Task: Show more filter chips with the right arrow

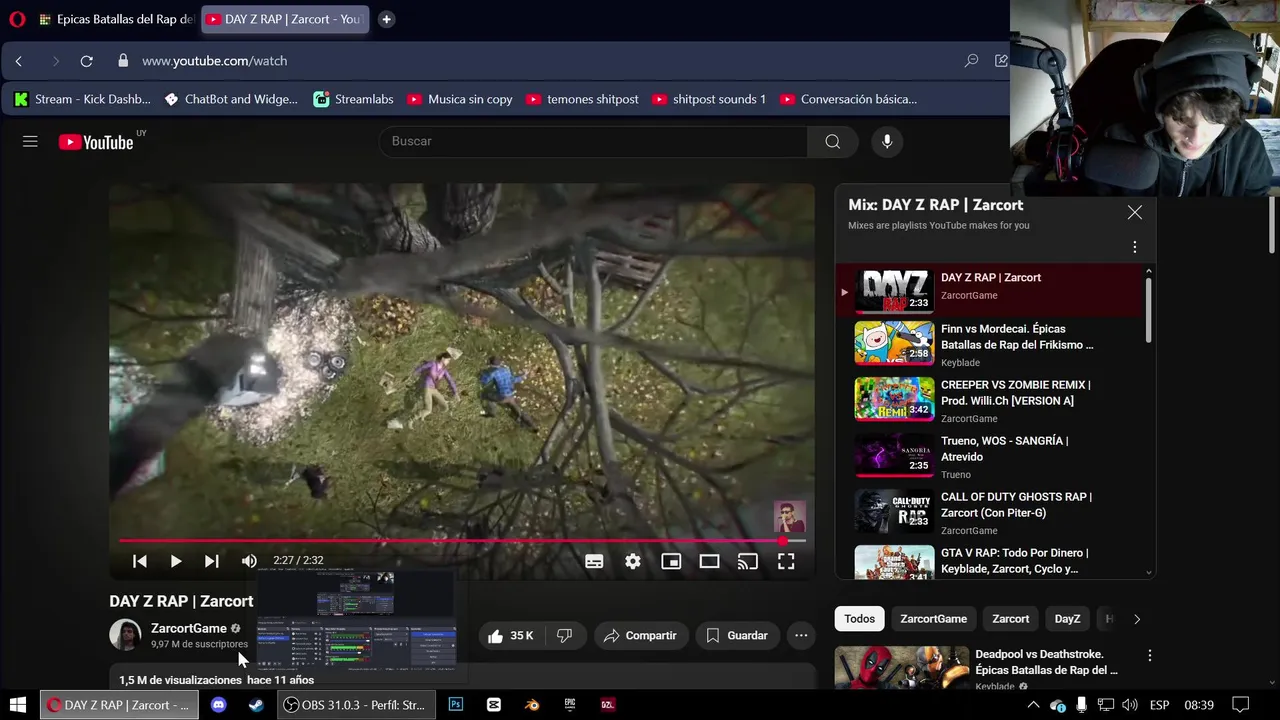Action: [x=1136, y=619]
